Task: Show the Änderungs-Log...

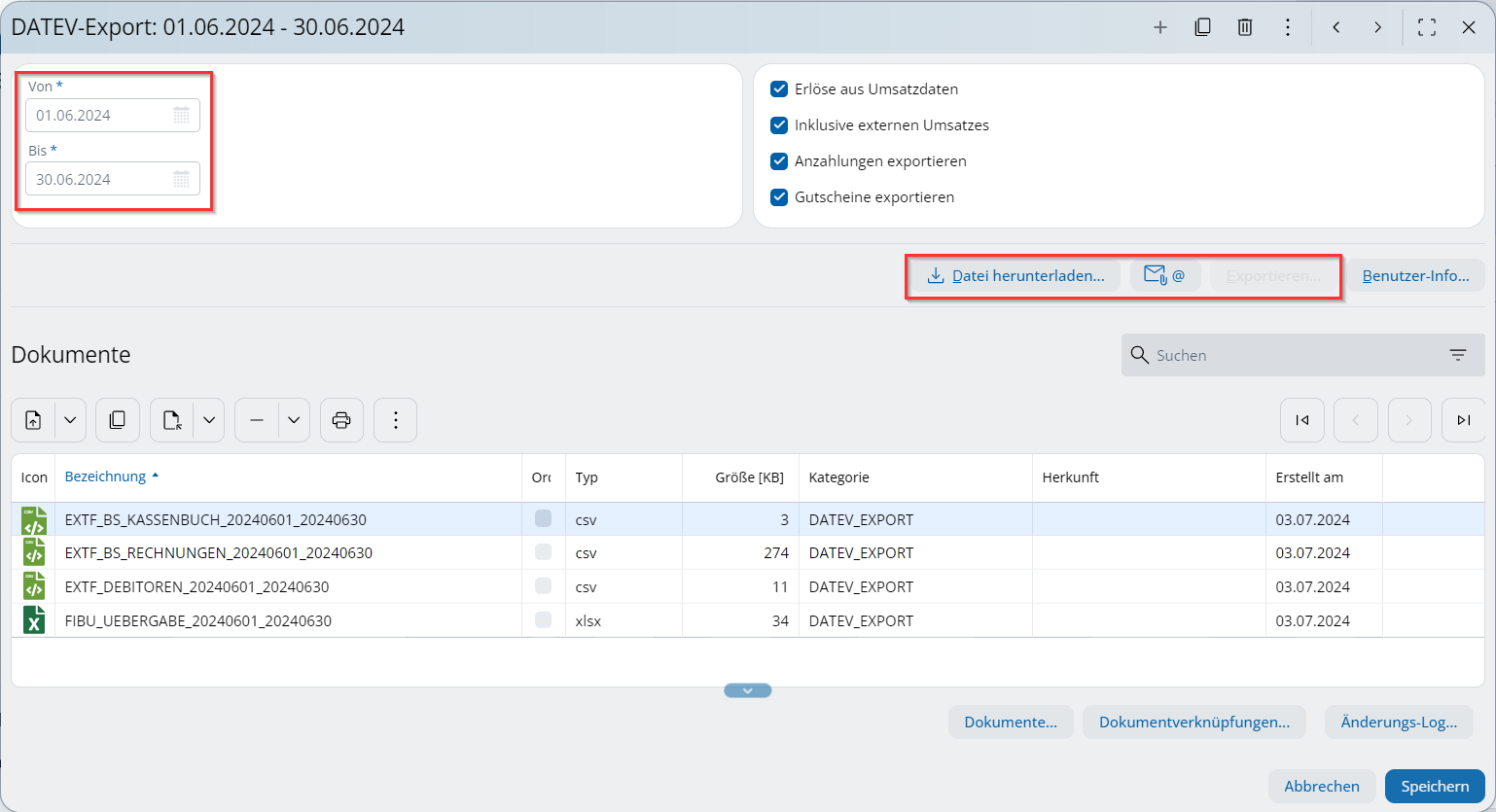Action: tap(1399, 723)
